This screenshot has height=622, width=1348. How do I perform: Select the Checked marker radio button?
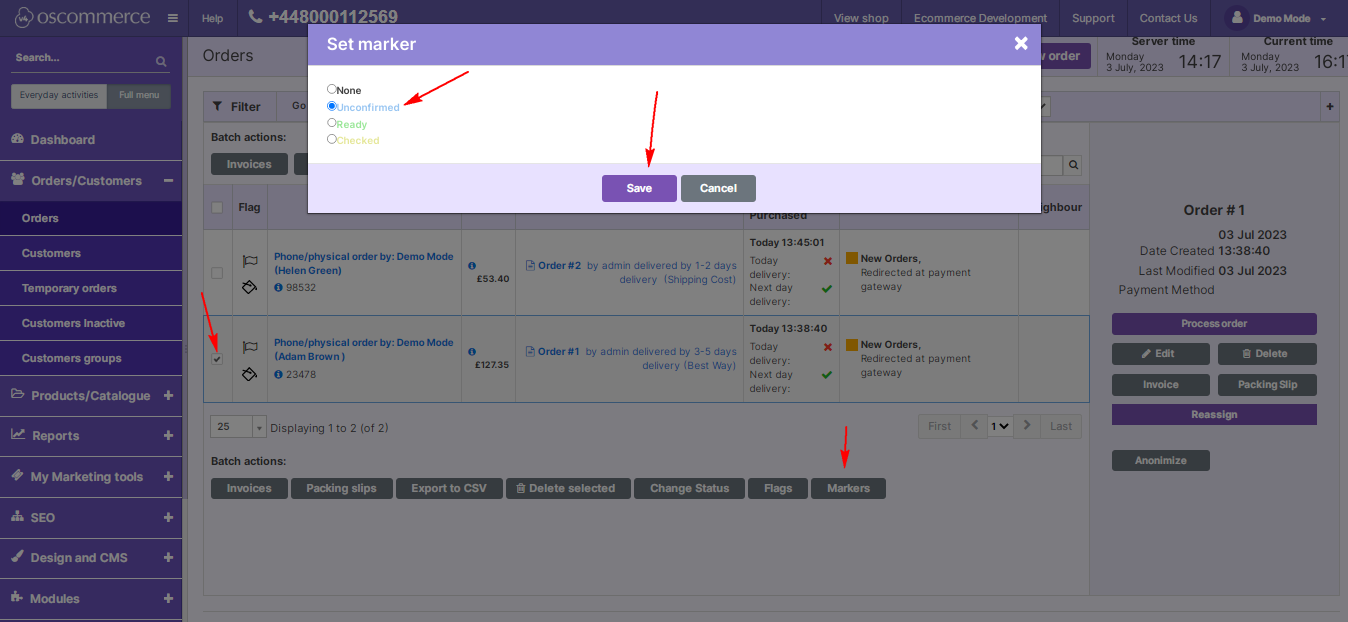[332, 139]
